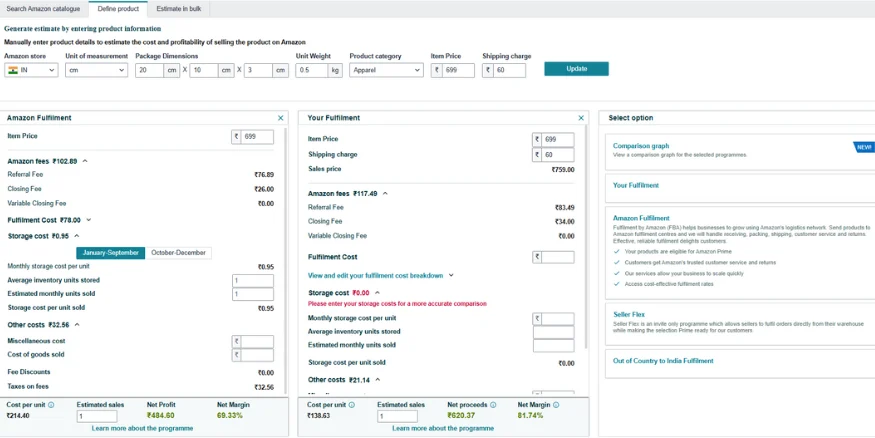
Task: Click the NEW badge on Comparison graph
Action: 864,147
